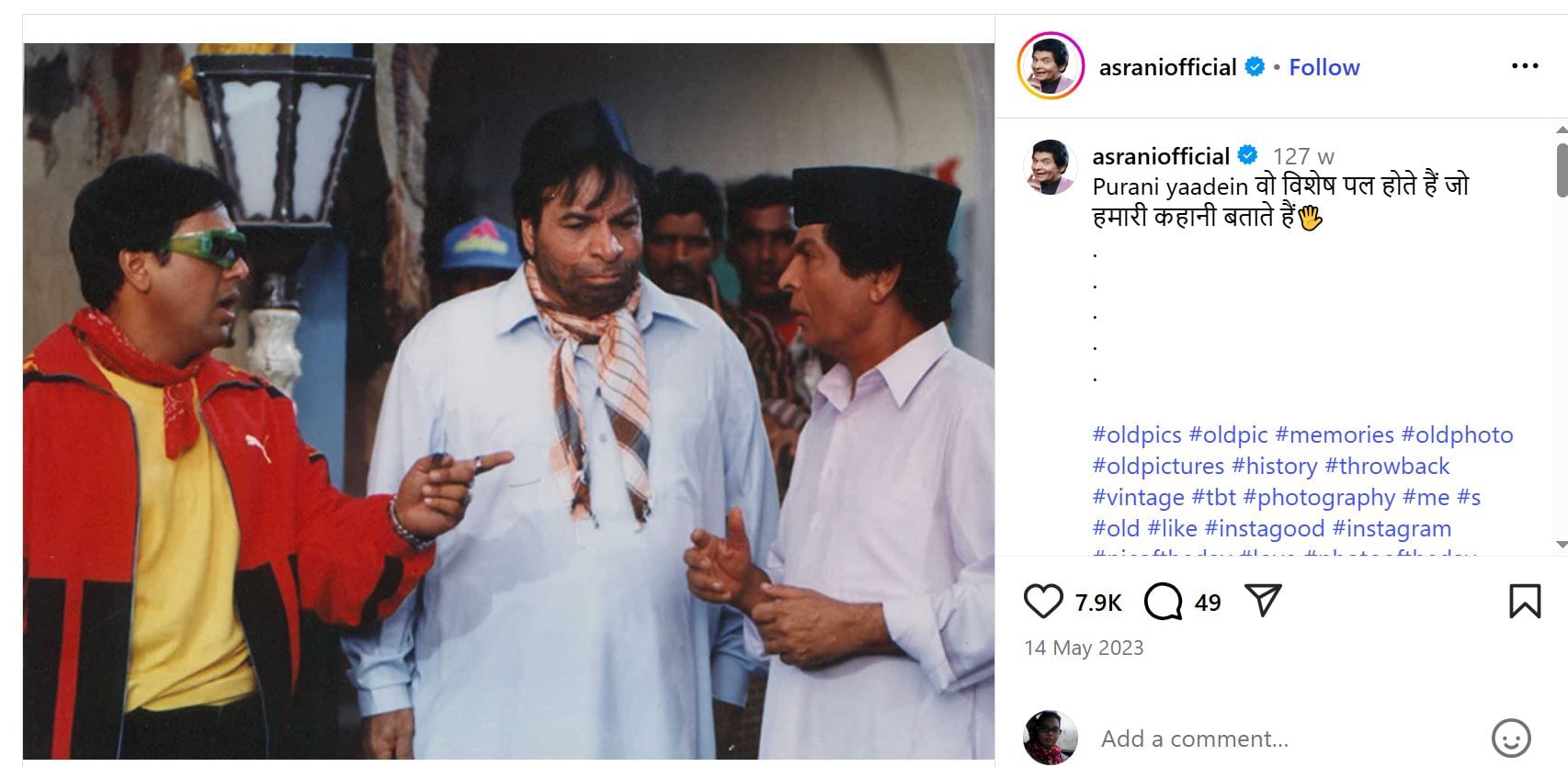Click the post photo of three men

[x=508, y=400]
